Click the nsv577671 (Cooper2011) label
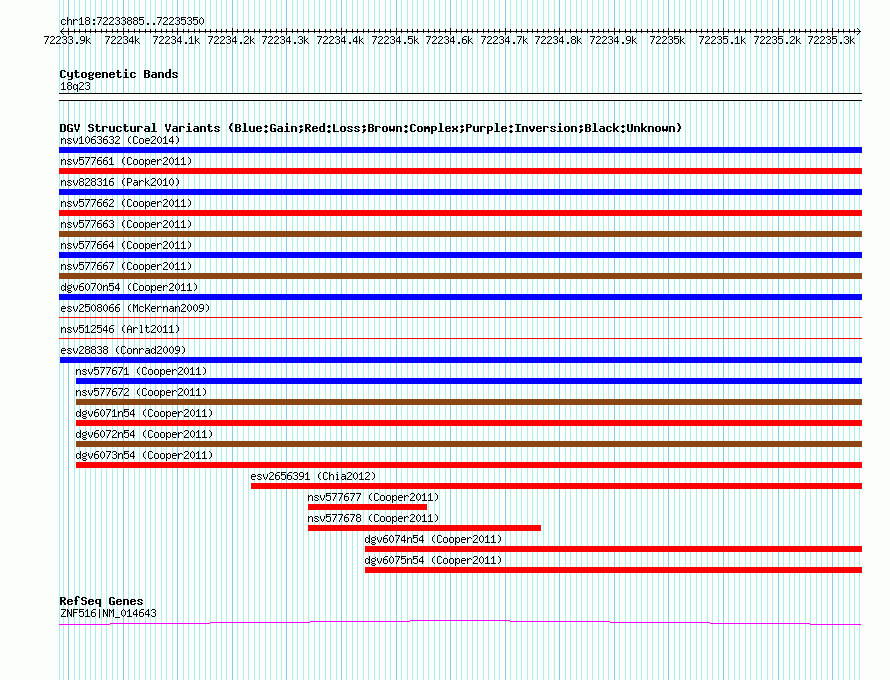 pos(141,371)
